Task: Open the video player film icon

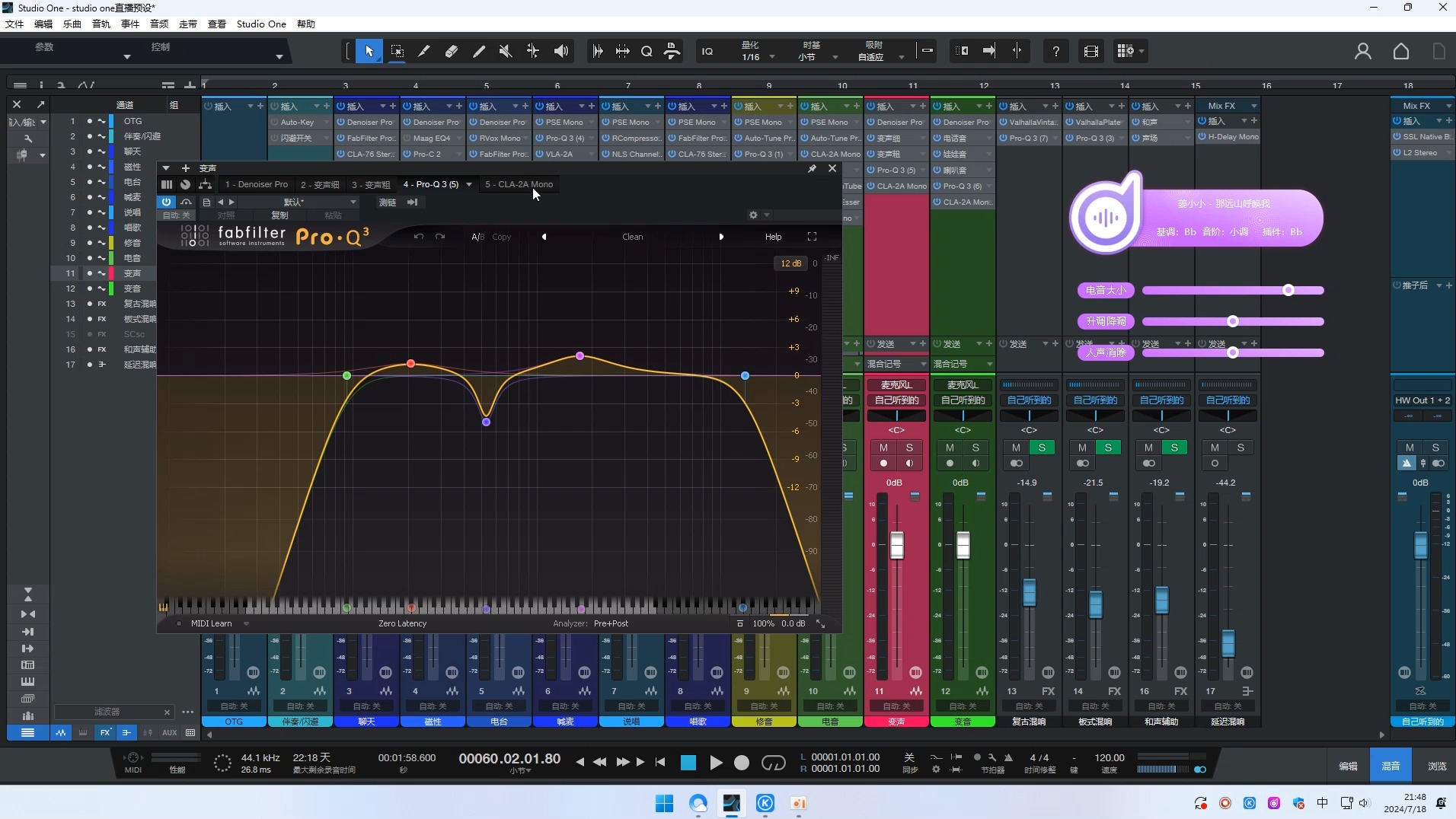Action: point(1091,51)
